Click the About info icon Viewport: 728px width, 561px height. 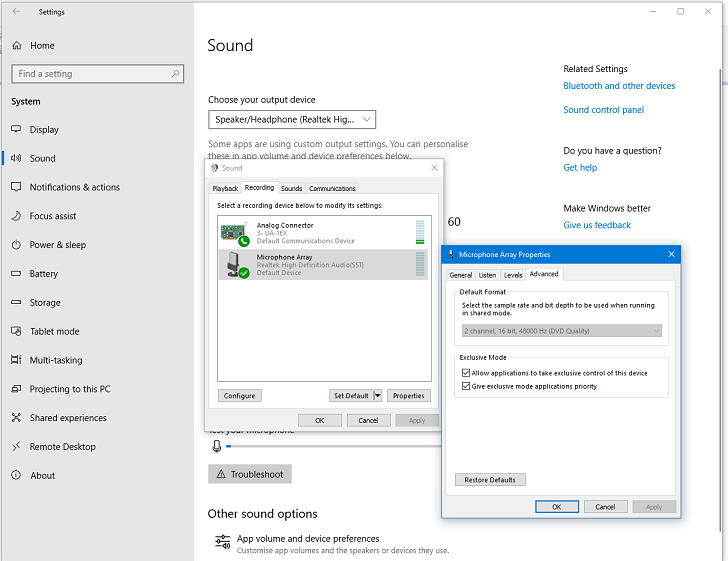pyautogui.click(x=16, y=475)
